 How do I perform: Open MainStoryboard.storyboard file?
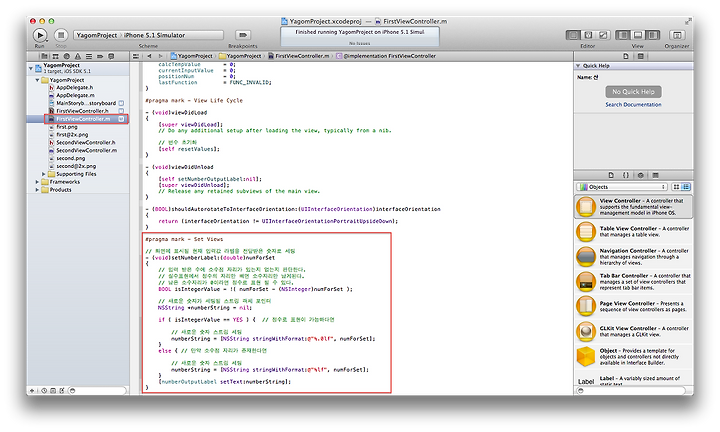tap(86, 103)
